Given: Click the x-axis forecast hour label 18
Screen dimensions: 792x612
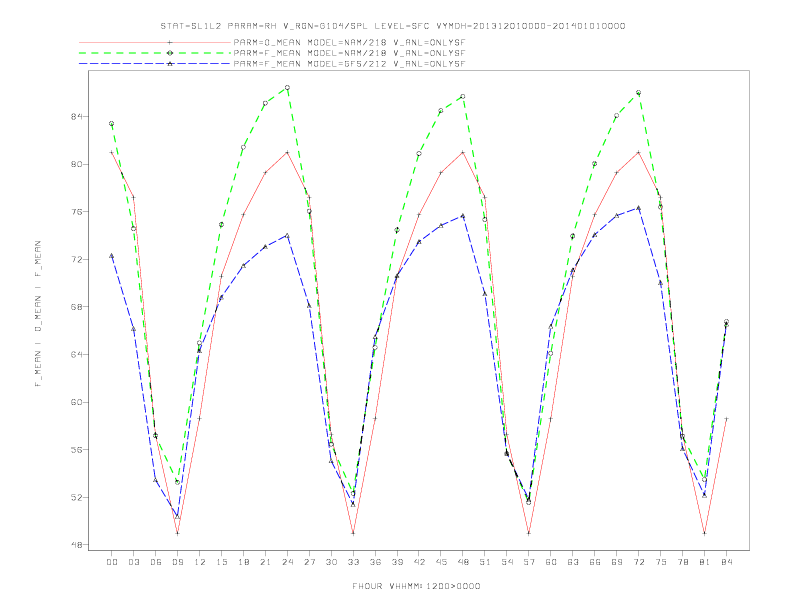Looking at the screenshot, I should 243,562.
